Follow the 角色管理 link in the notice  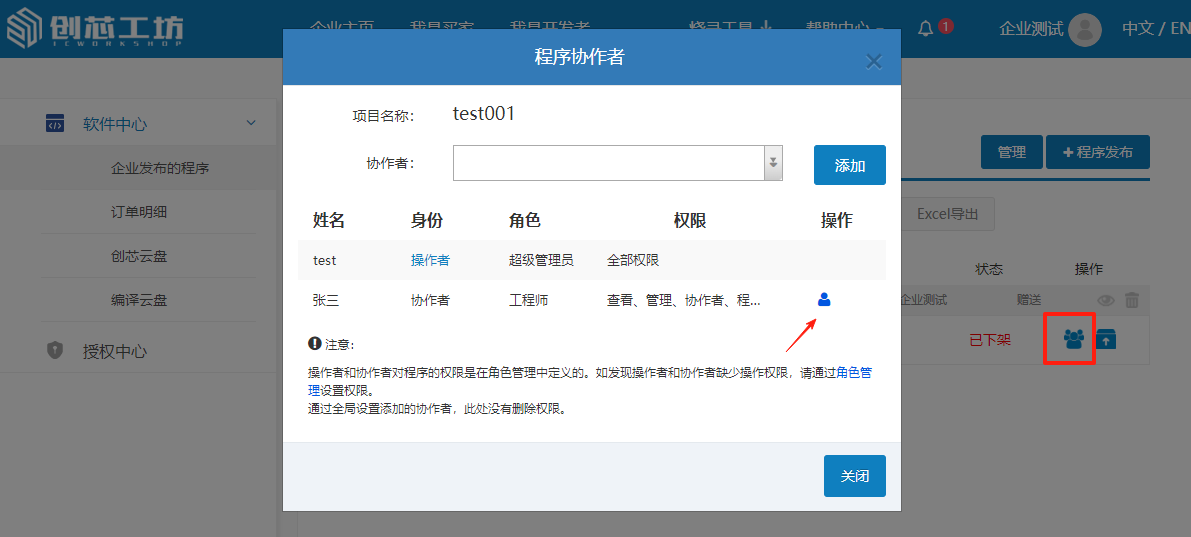coord(853,372)
